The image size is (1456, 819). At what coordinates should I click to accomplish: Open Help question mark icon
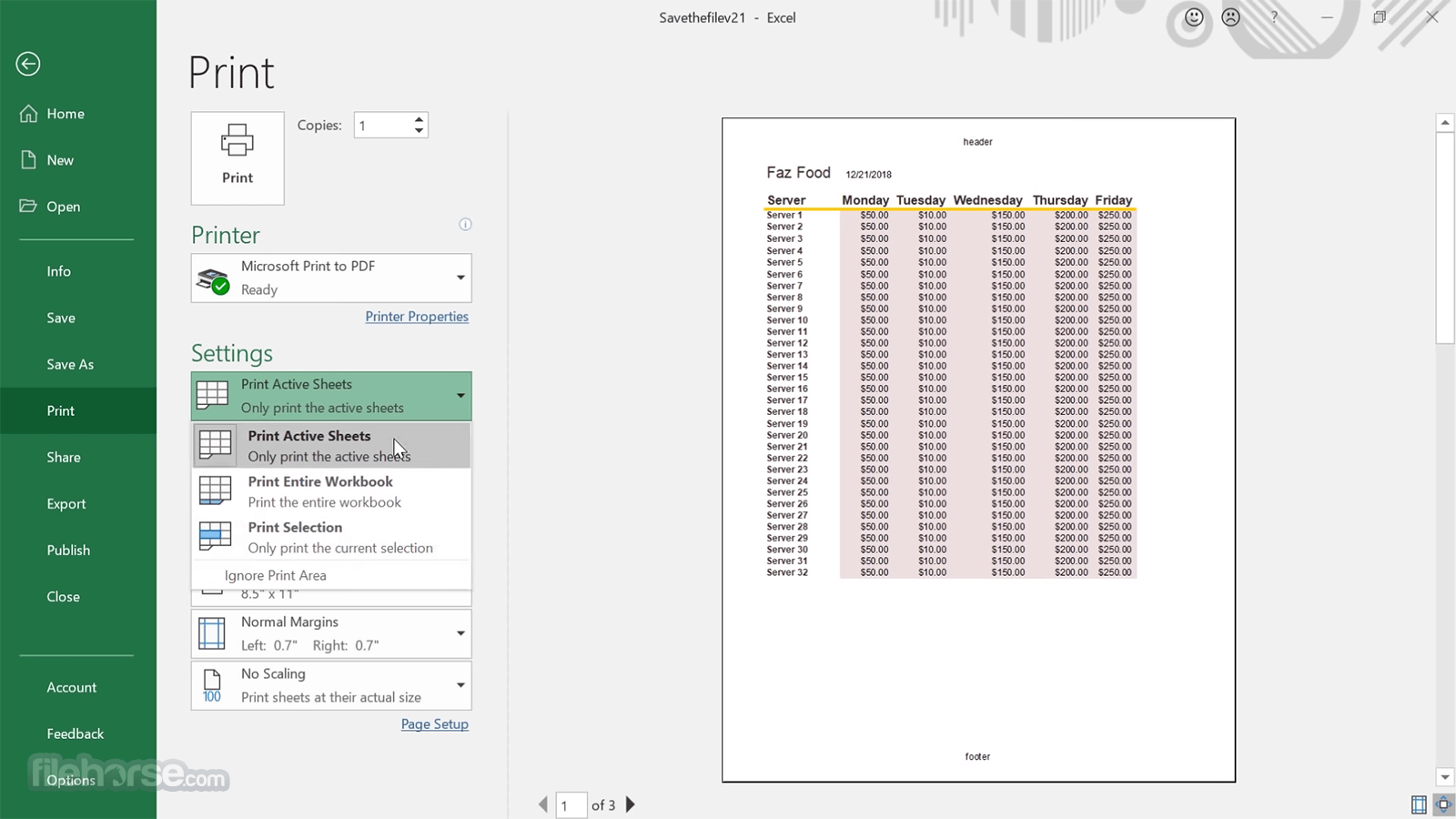pyautogui.click(x=1274, y=17)
